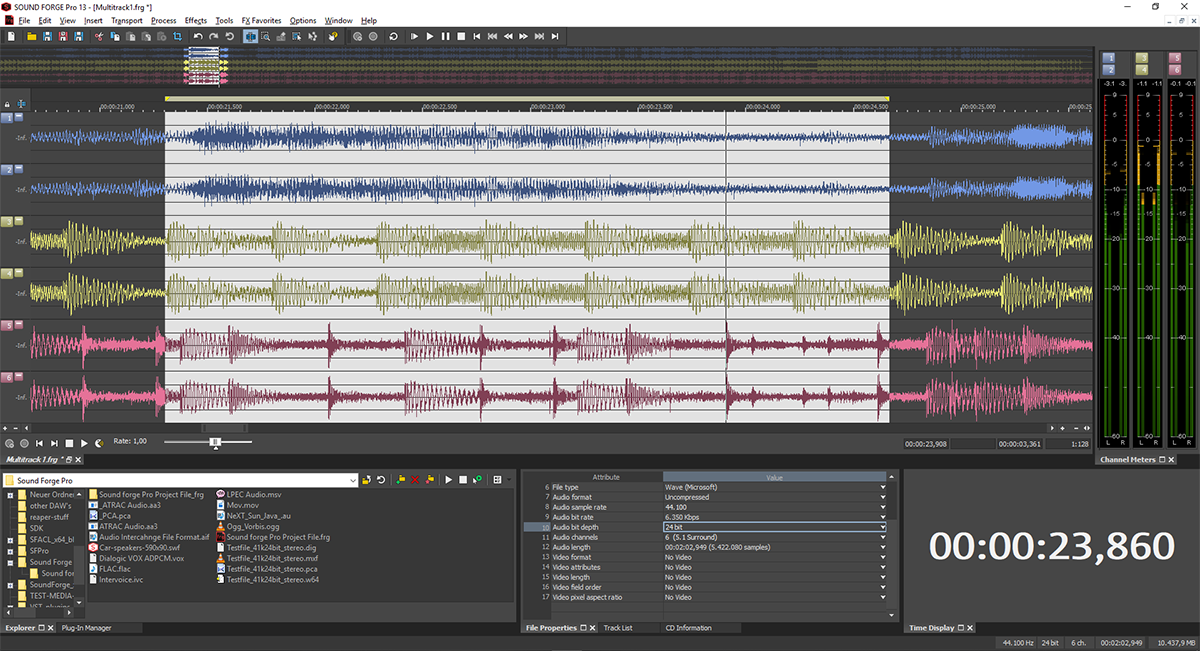
Task: Click the Undo arrow in the main toolbar
Action: click(198, 36)
